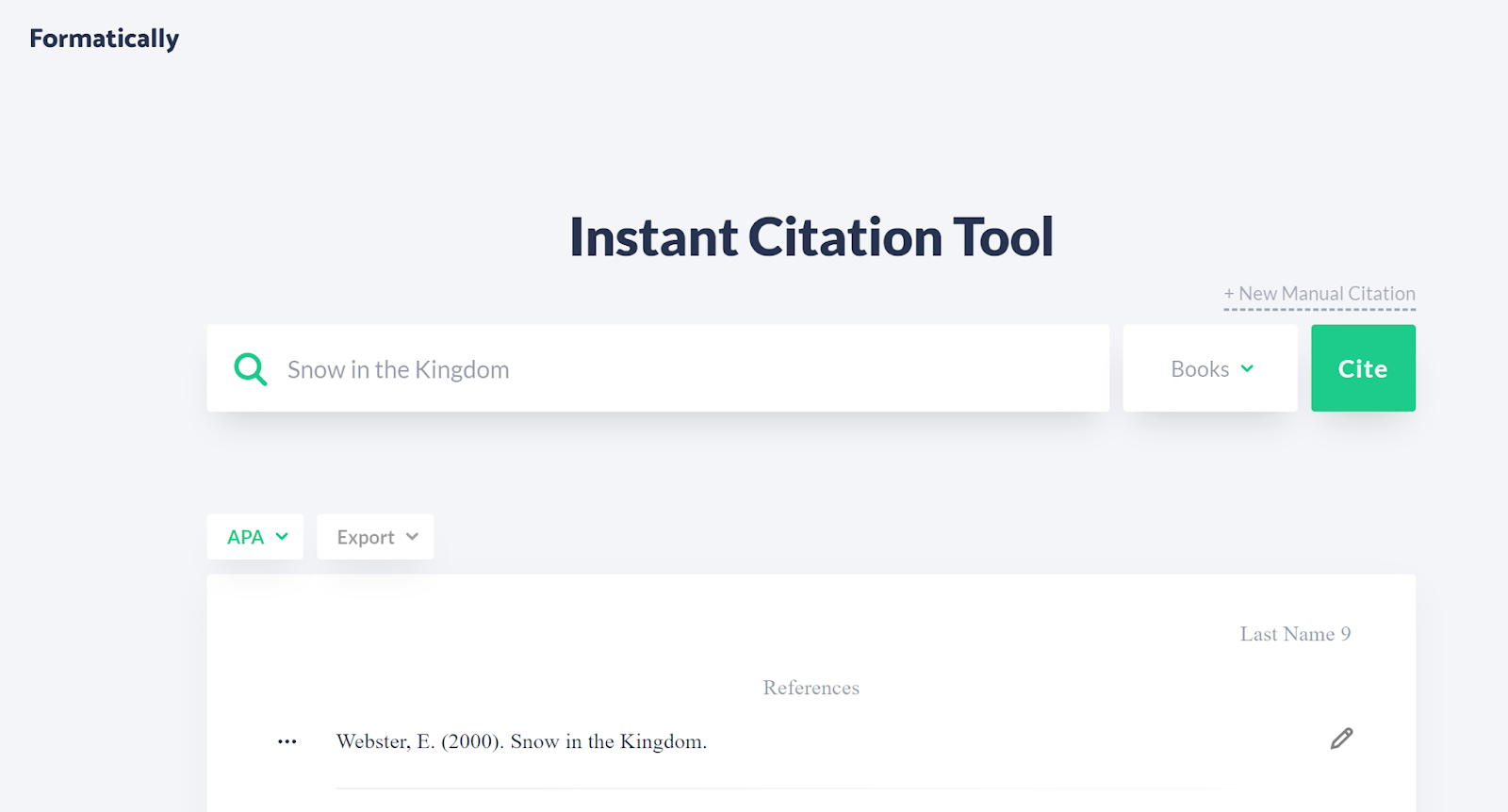Click the author name Webster, E. in citation
Viewport: 1508px width, 812px height.
(x=385, y=742)
